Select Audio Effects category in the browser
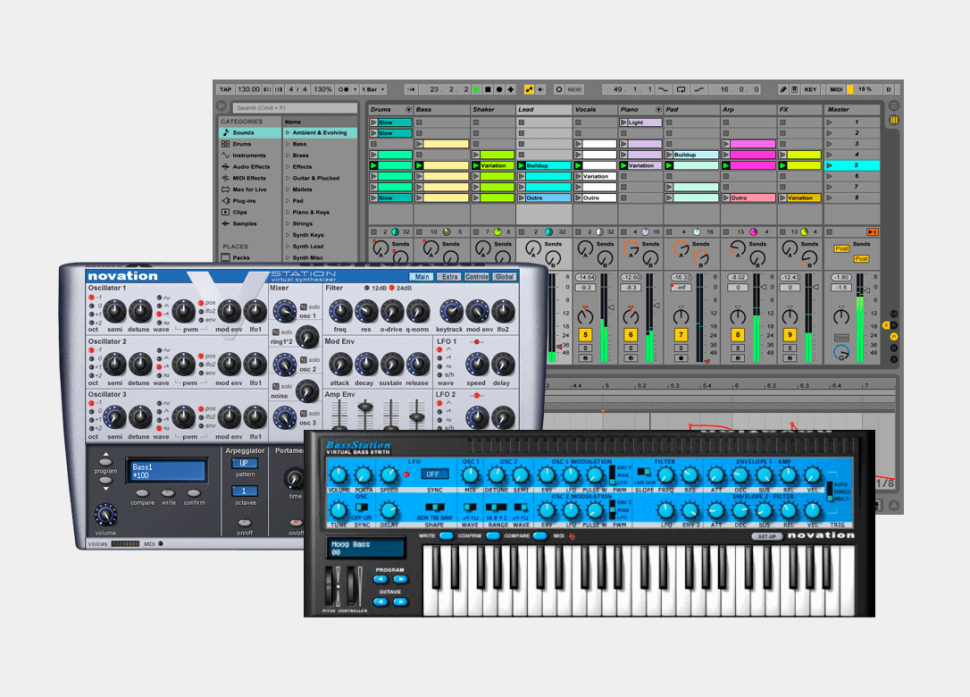This screenshot has height=697, width=970. coord(251,166)
